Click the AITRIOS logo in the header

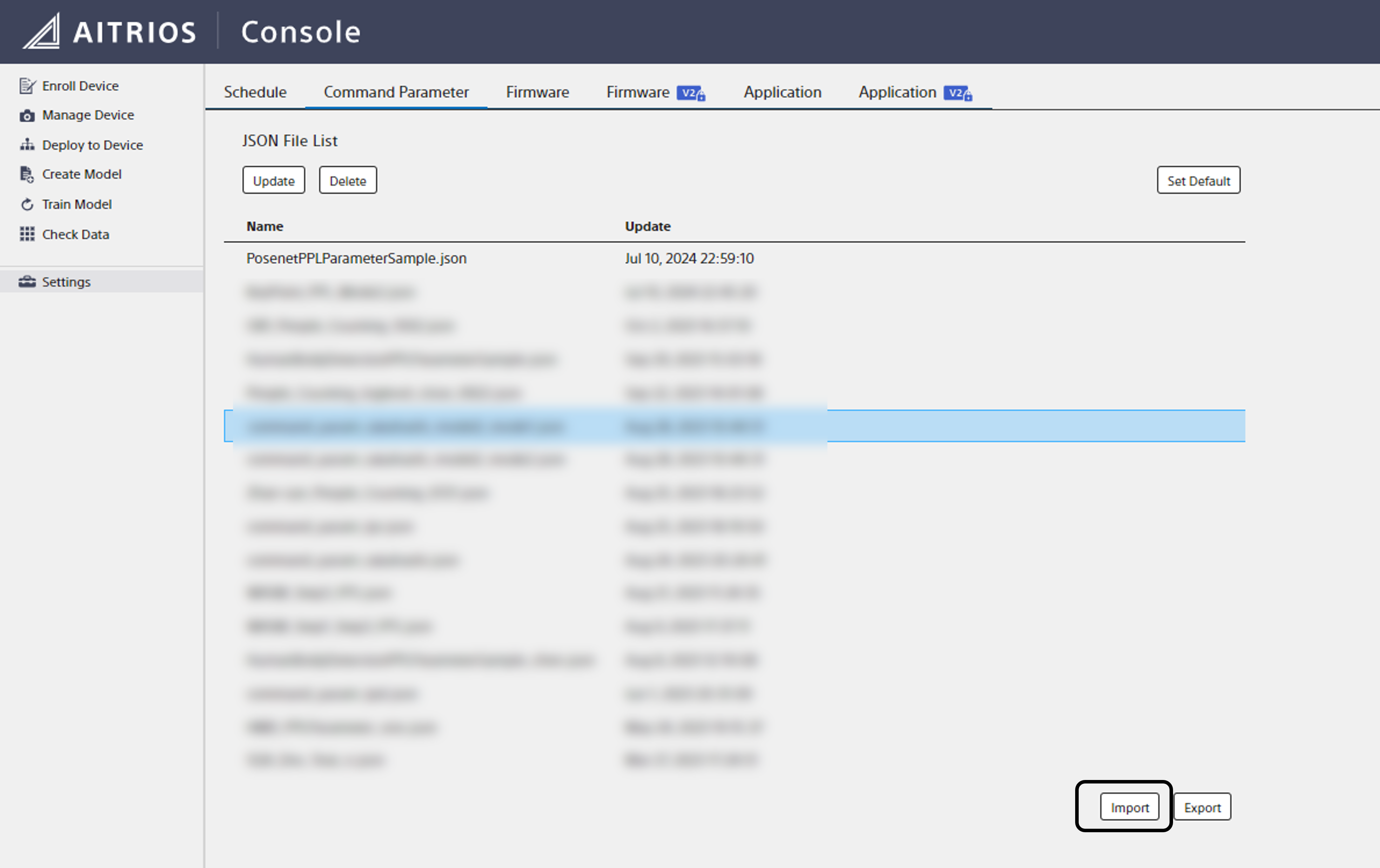(x=109, y=32)
